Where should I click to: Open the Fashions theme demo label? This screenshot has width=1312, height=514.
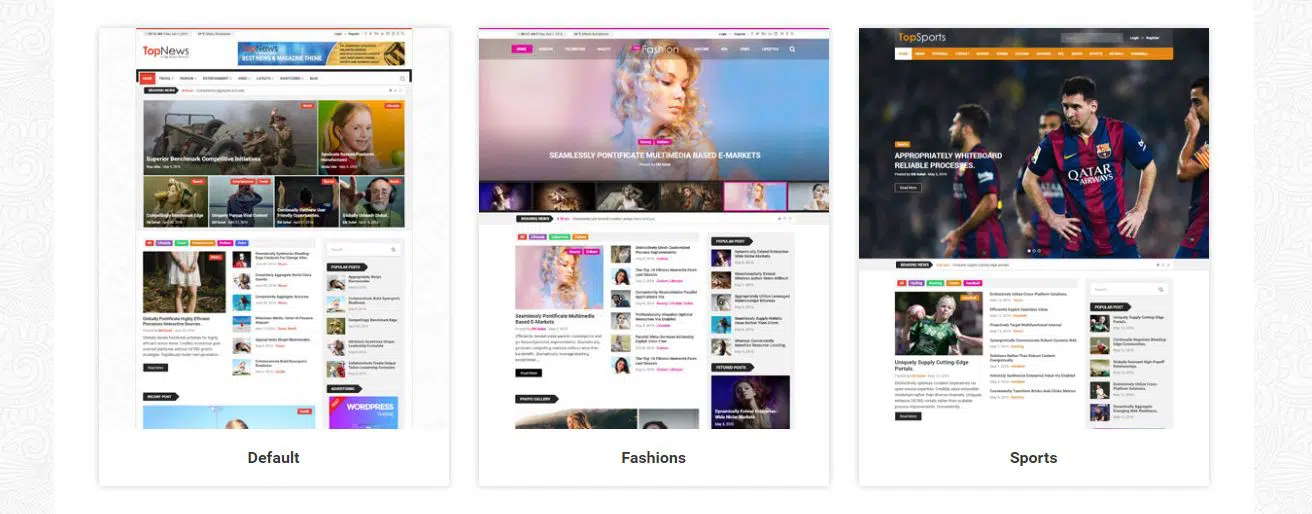pos(653,457)
